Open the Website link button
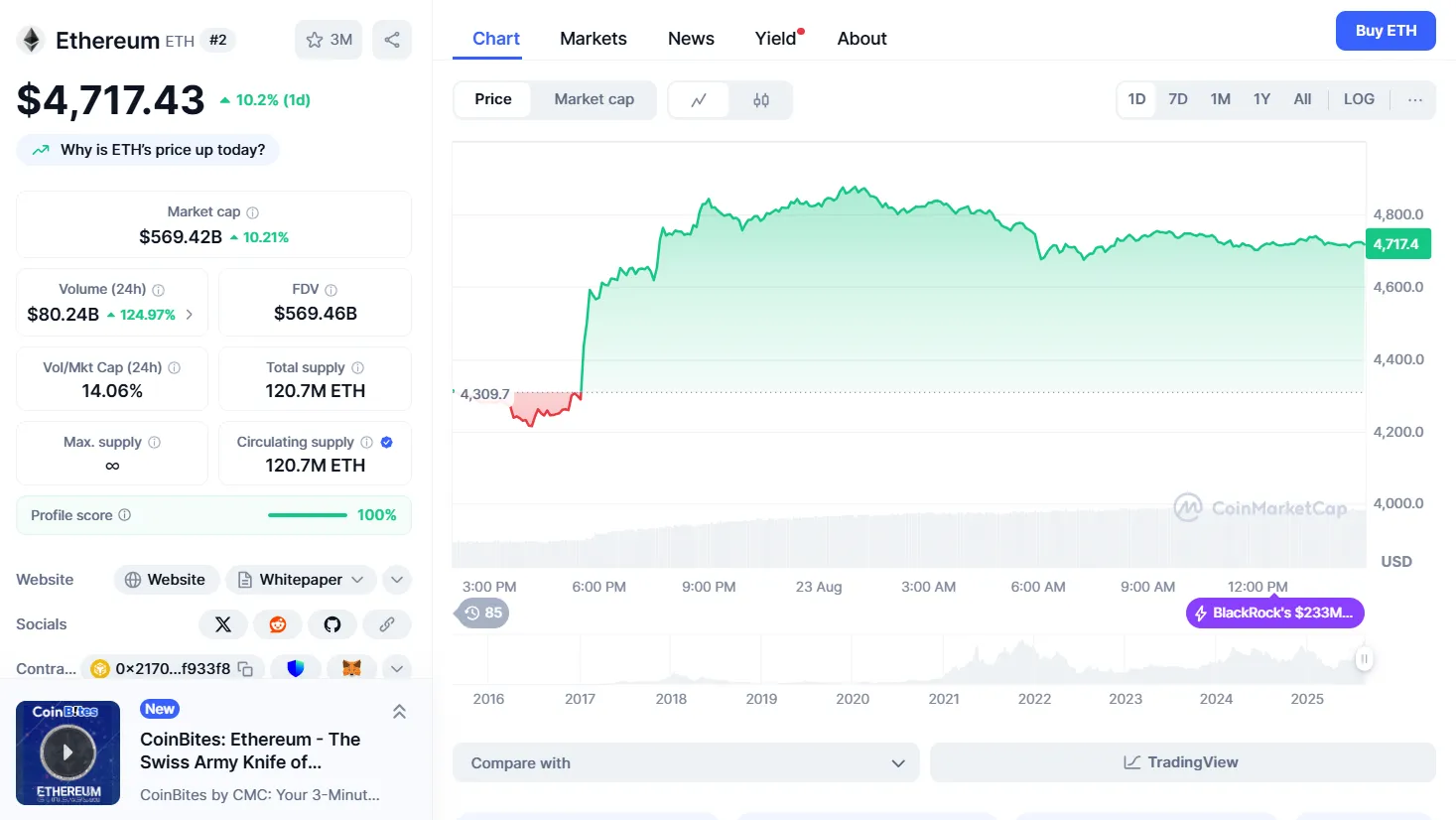 coord(166,580)
